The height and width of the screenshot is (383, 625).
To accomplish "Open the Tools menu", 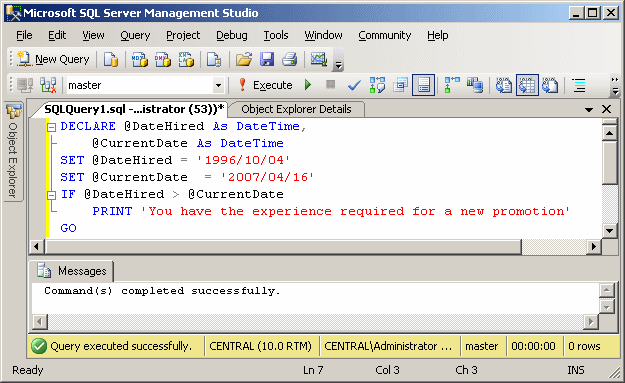I will click(275, 35).
